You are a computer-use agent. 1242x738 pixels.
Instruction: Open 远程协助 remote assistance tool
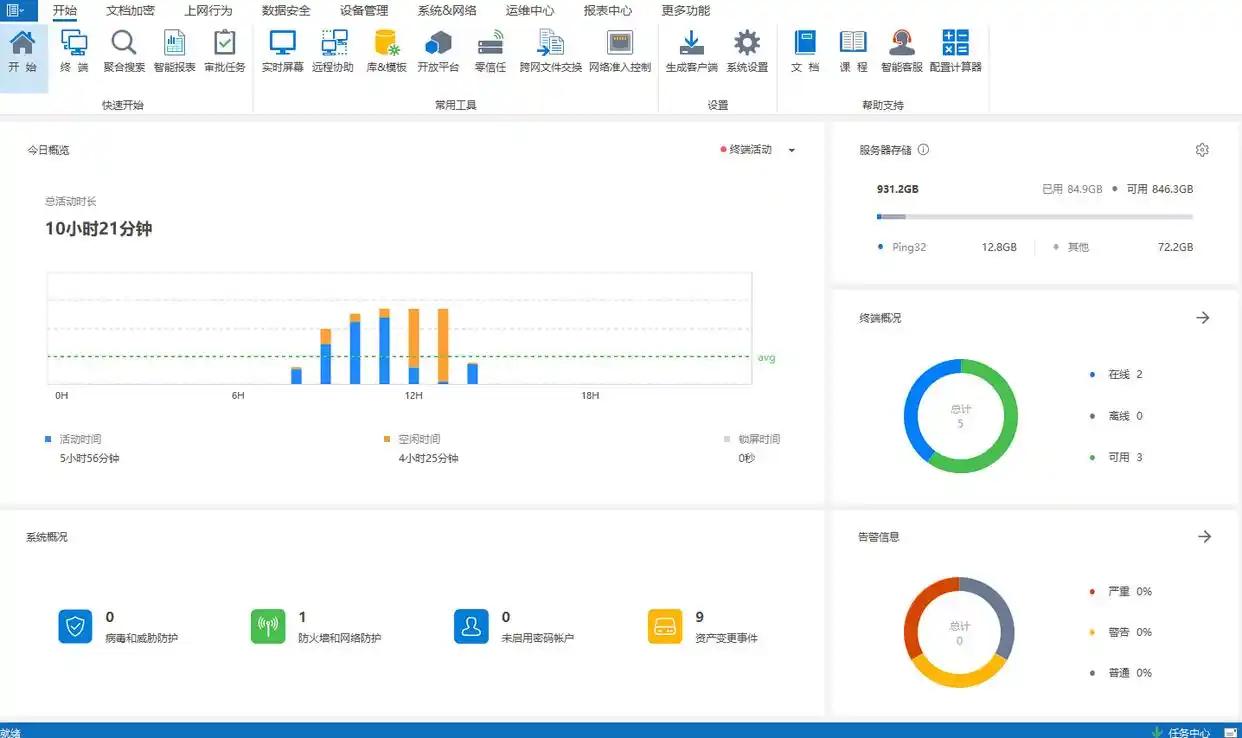tap(333, 50)
